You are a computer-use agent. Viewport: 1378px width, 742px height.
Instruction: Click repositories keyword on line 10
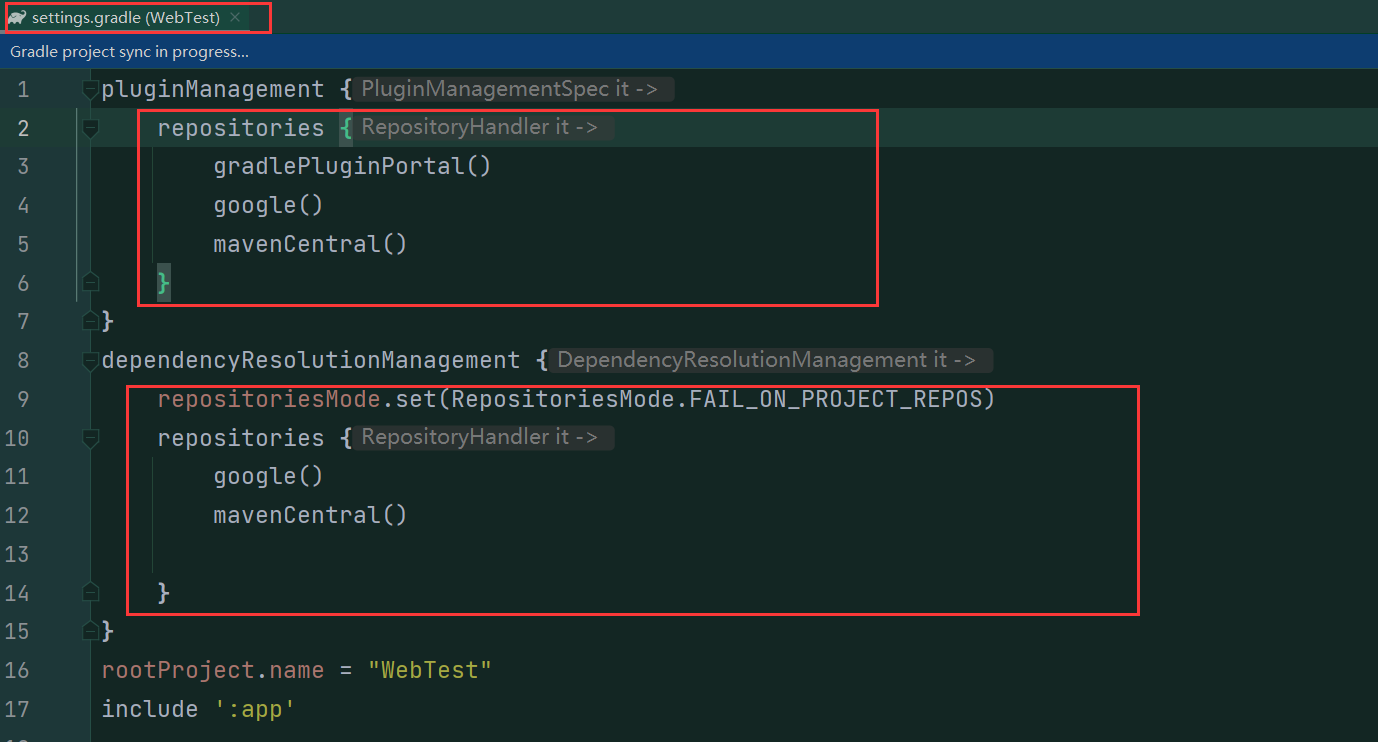point(241,438)
